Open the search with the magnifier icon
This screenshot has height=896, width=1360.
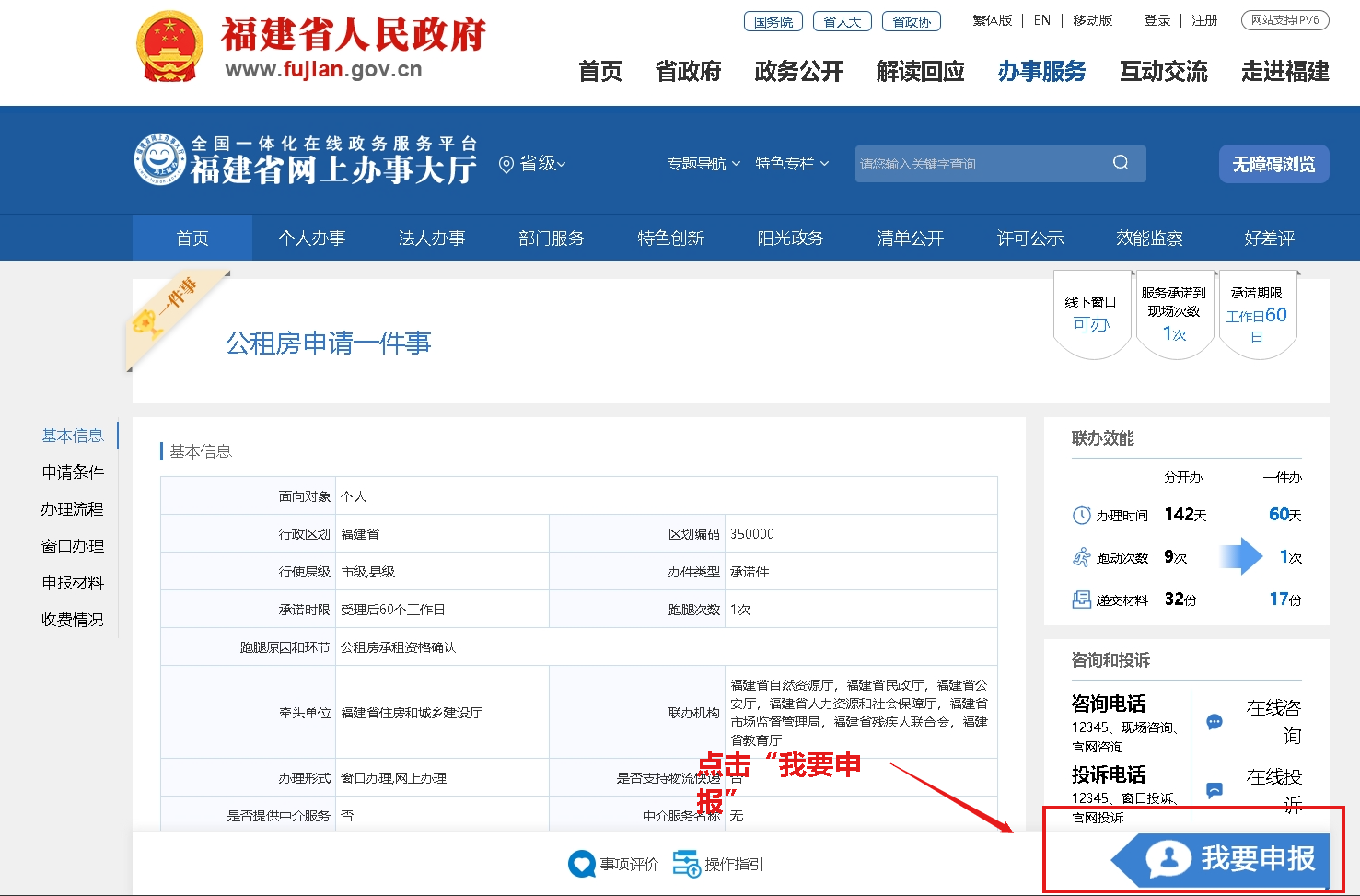coord(1120,162)
